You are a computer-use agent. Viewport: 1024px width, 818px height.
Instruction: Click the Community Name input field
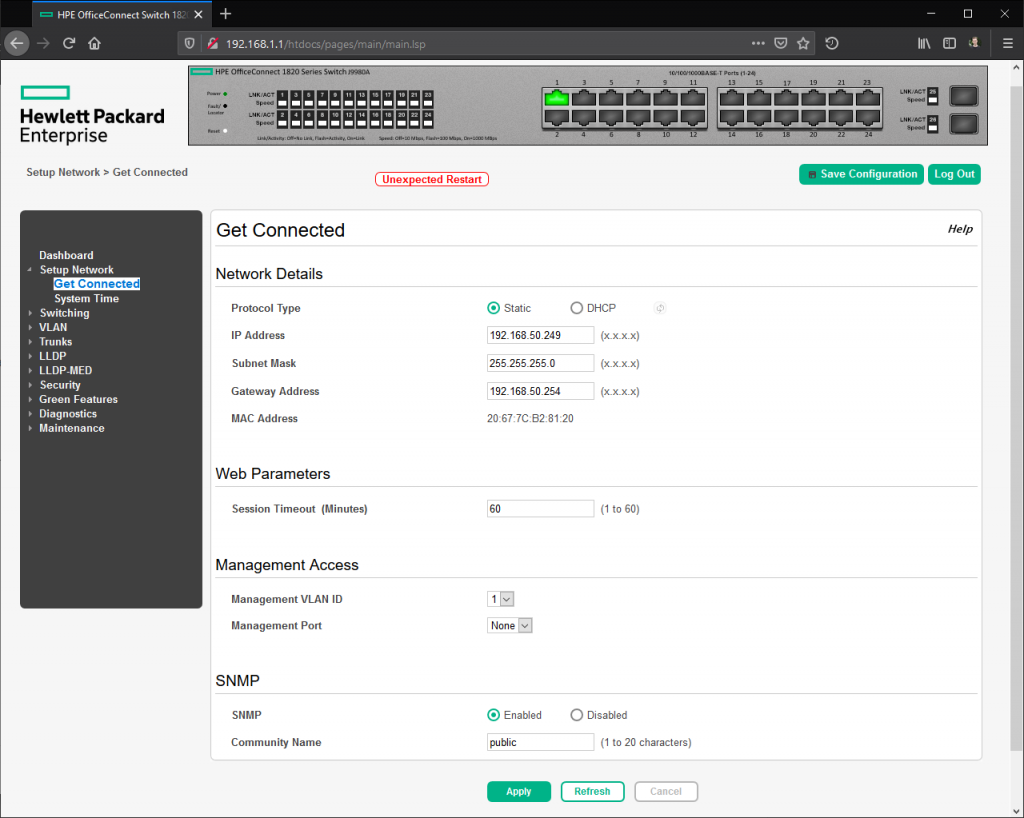[x=540, y=742]
